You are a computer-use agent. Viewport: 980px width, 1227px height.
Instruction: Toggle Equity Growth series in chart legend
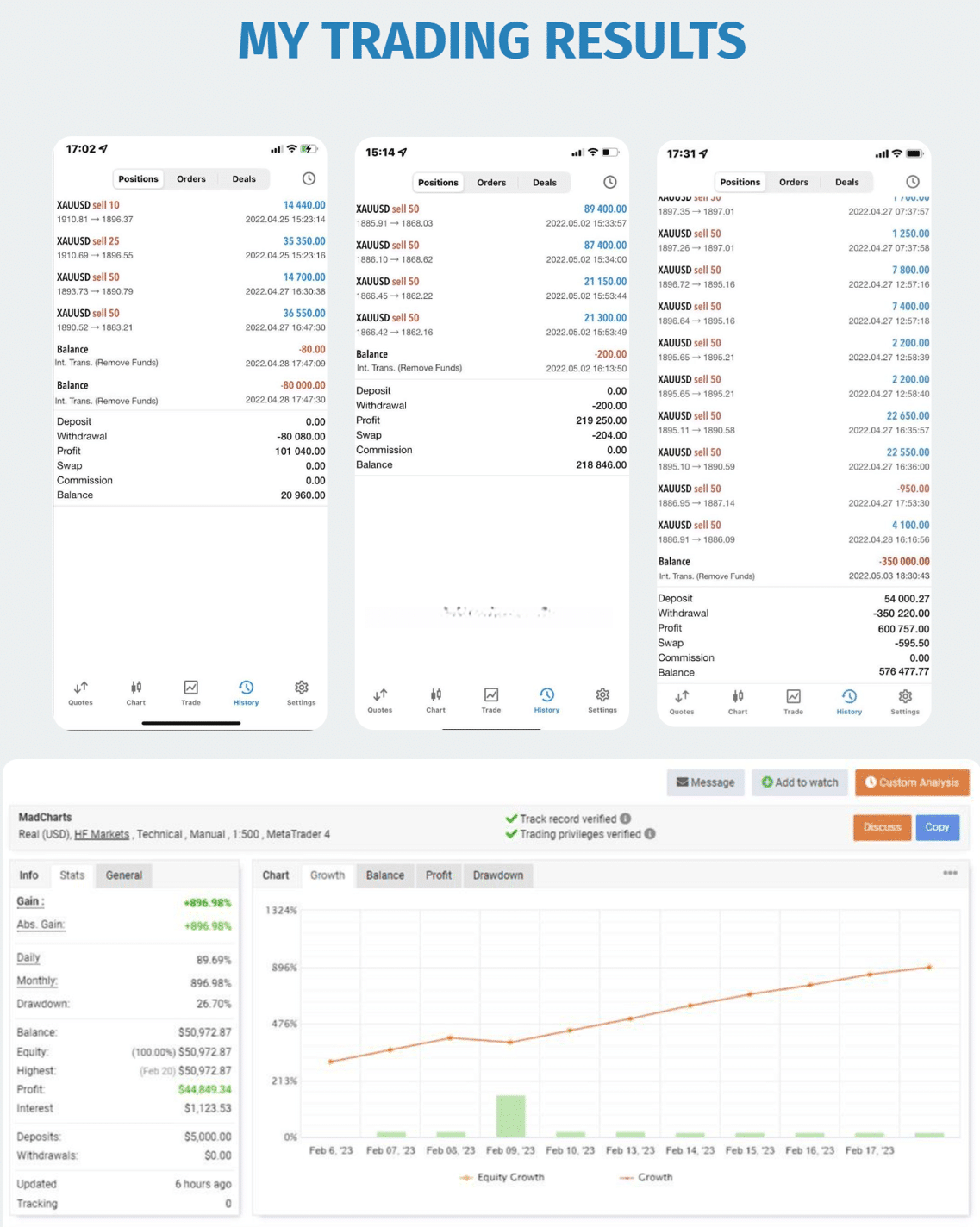click(502, 1177)
